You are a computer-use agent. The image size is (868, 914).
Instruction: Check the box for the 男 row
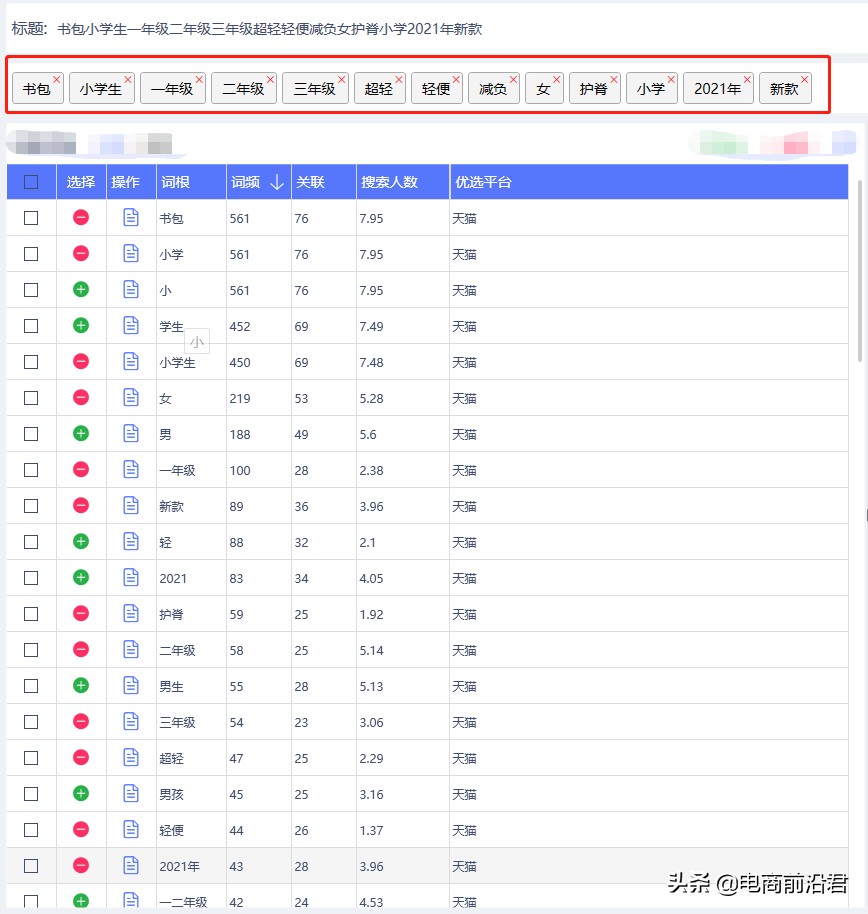coord(31,434)
